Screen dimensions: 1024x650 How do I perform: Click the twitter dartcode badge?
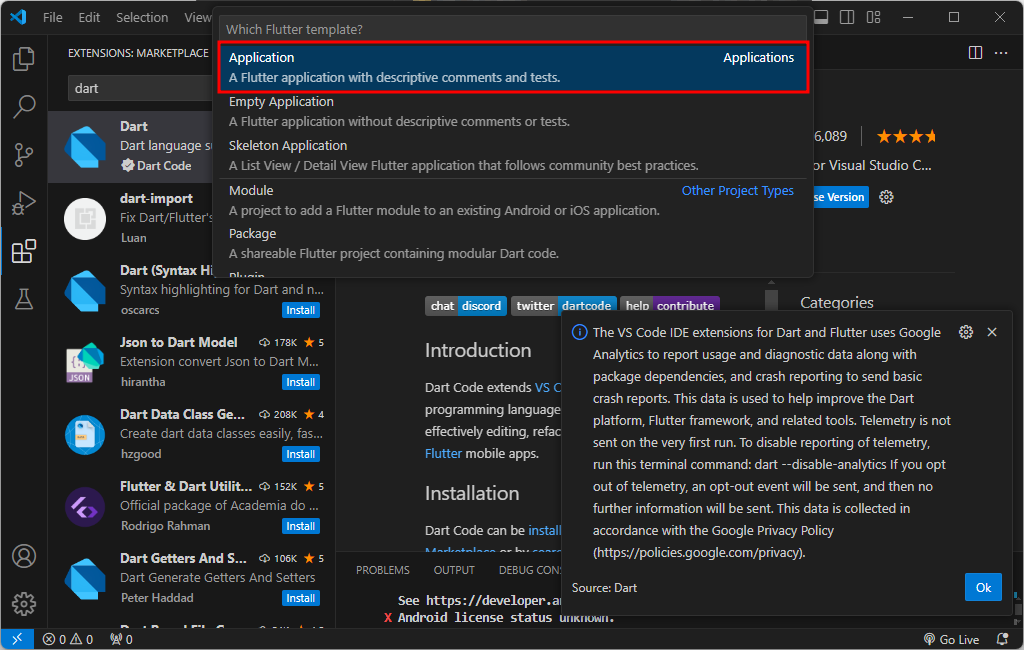[564, 305]
